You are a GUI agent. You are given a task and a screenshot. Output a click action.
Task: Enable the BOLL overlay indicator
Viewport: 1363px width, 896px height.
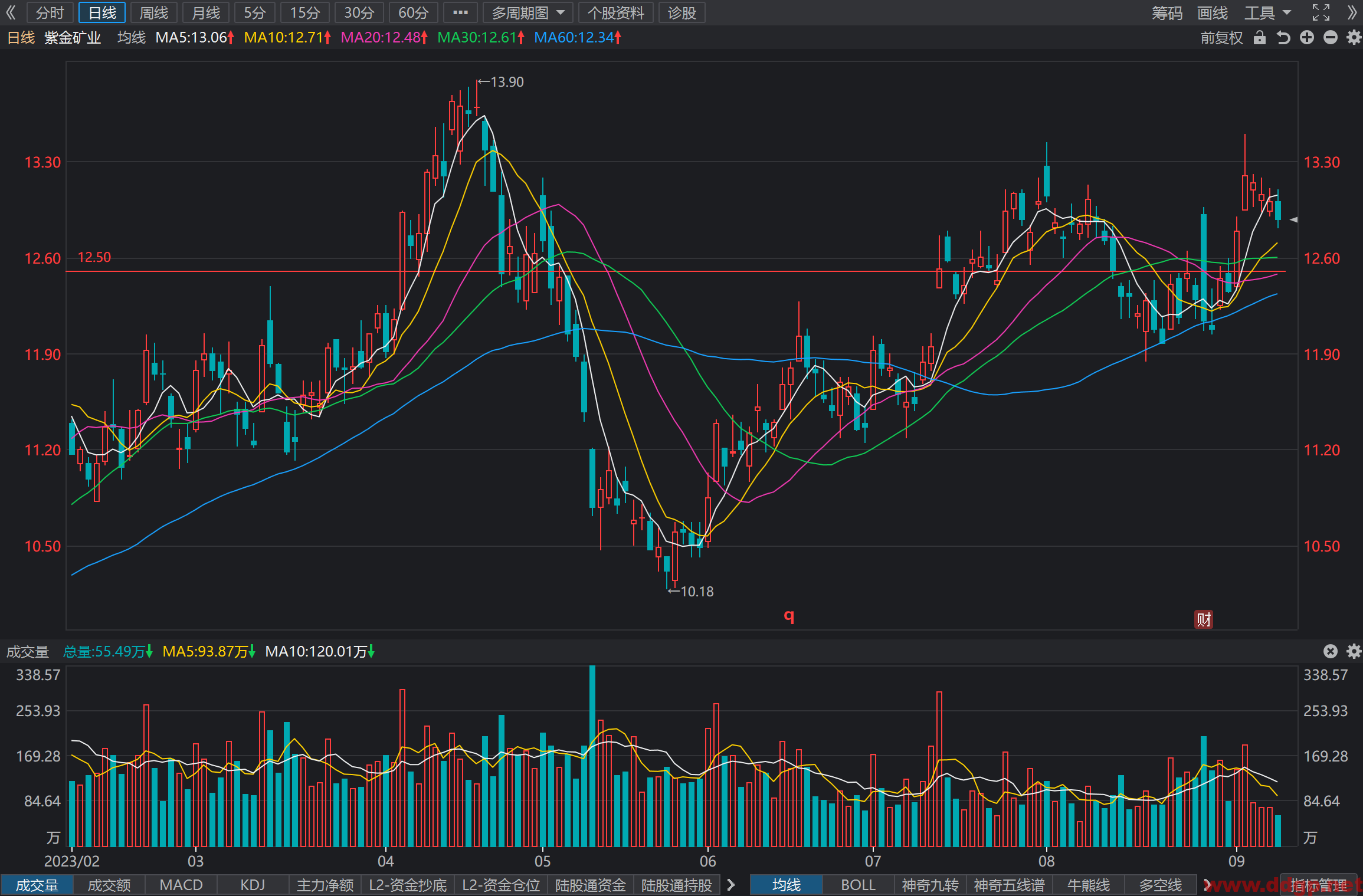(x=858, y=885)
